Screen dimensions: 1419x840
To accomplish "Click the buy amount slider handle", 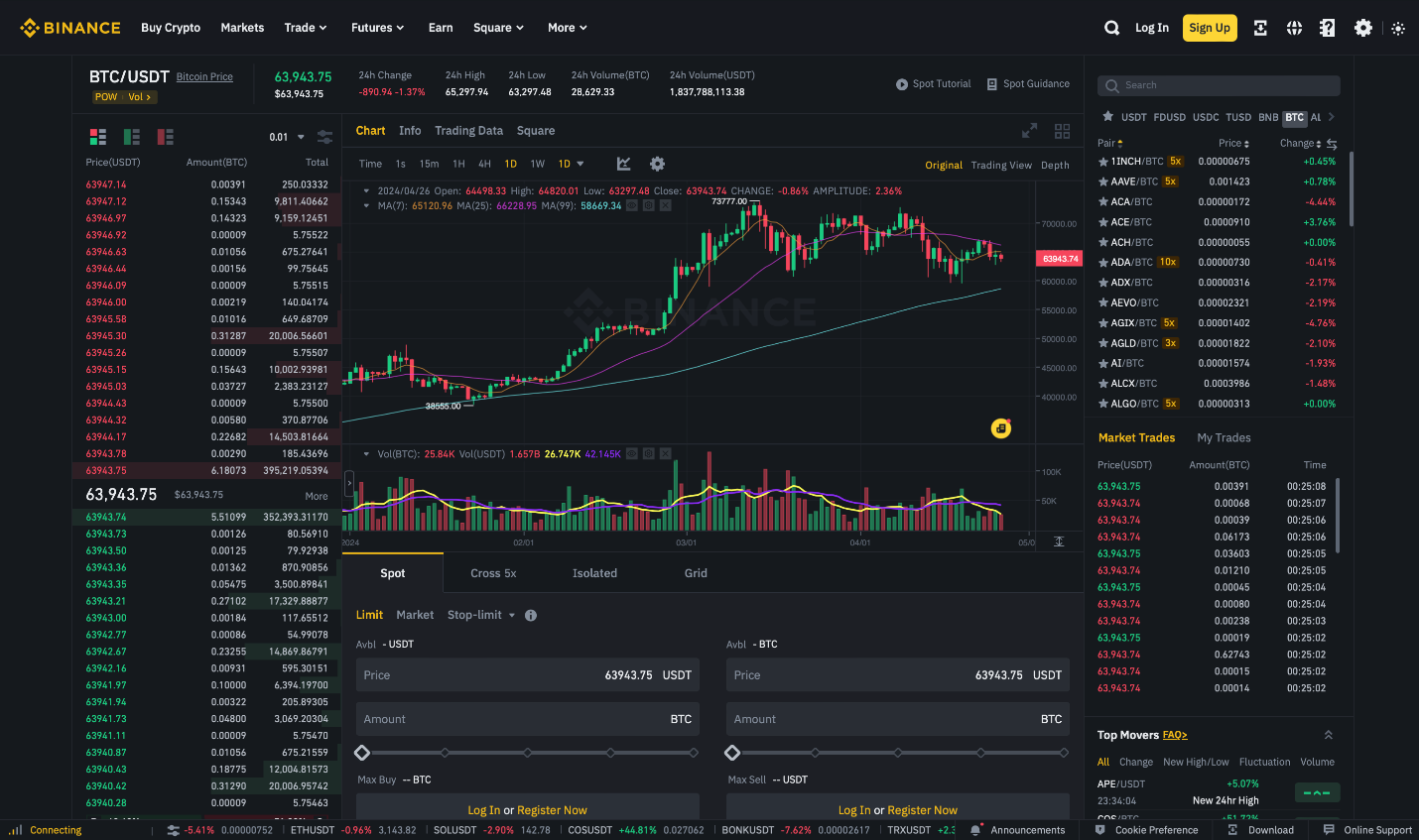I will (362, 753).
